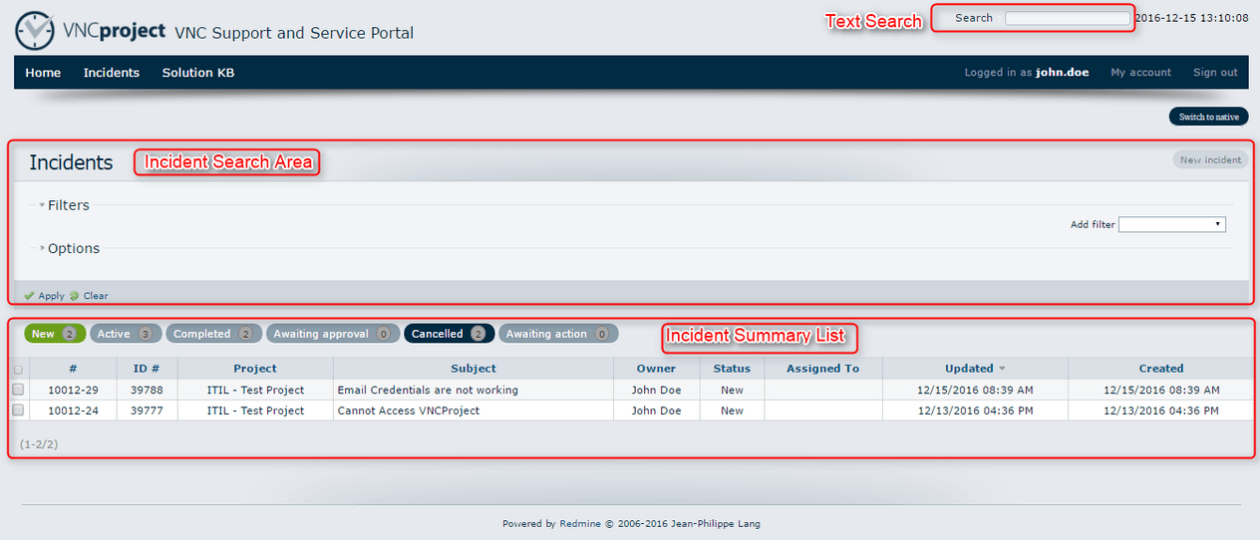Open the Add filter dropdown

pyautogui.click(x=1172, y=225)
